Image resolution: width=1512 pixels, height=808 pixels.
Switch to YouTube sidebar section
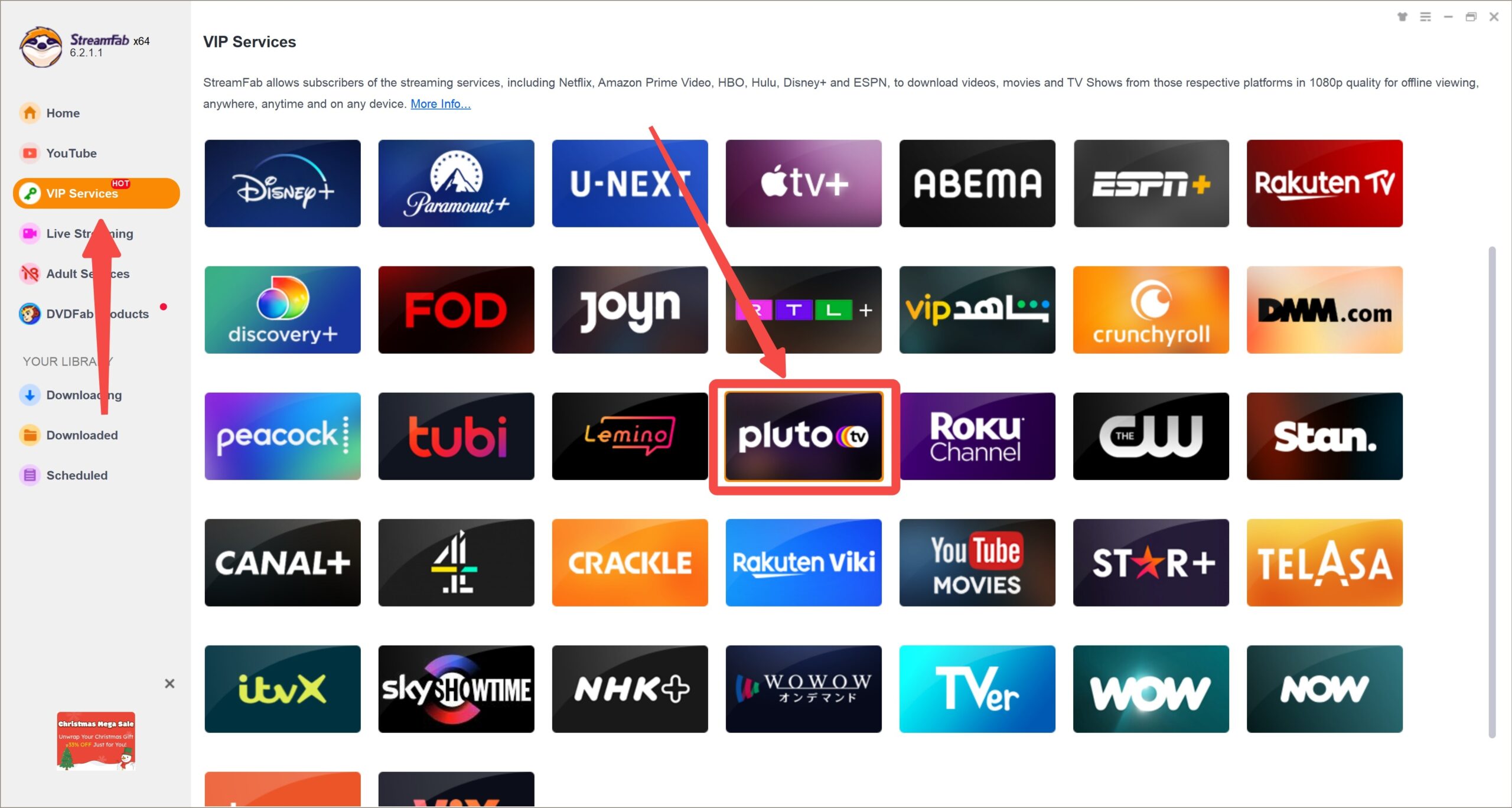[x=71, y=153]
